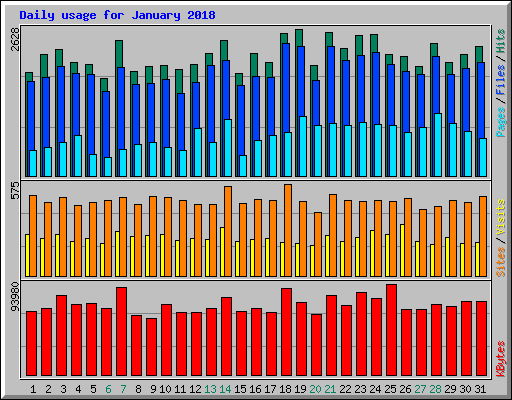This screenshot has width=512, height=400.
Task: Click the green weekend day label 21
Action: [x=330, y=389]
